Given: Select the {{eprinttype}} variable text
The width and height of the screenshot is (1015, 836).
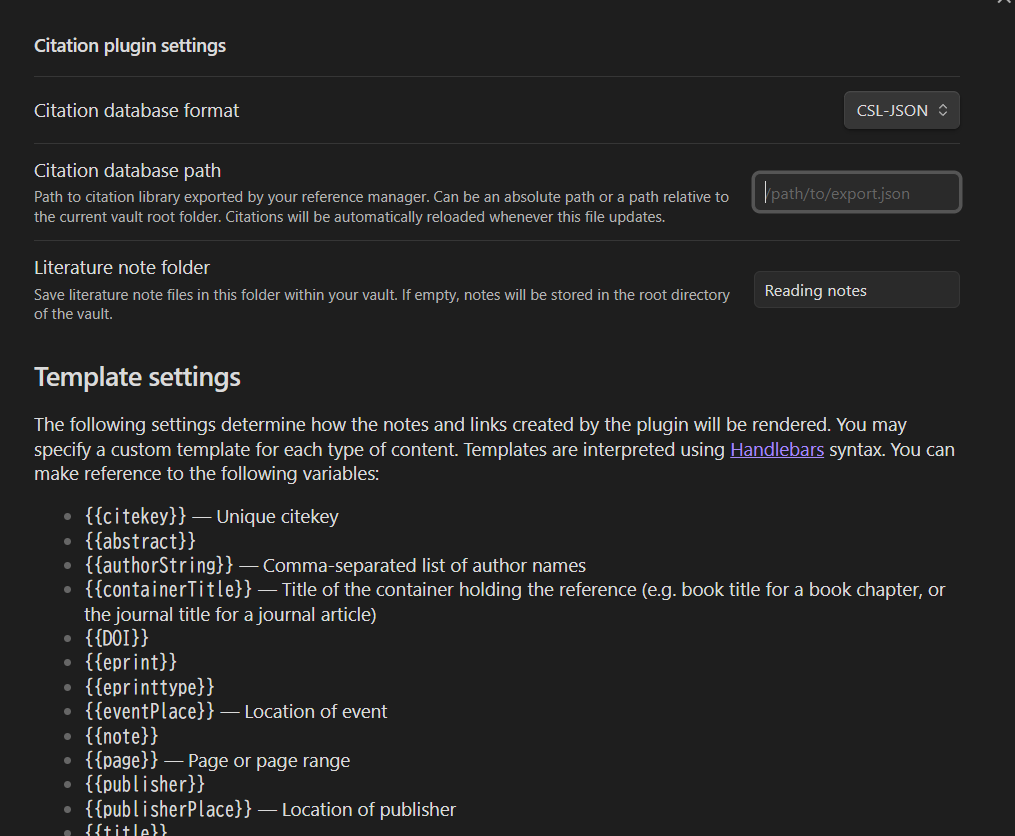Looking at the screenshot, I should (150, 687).
